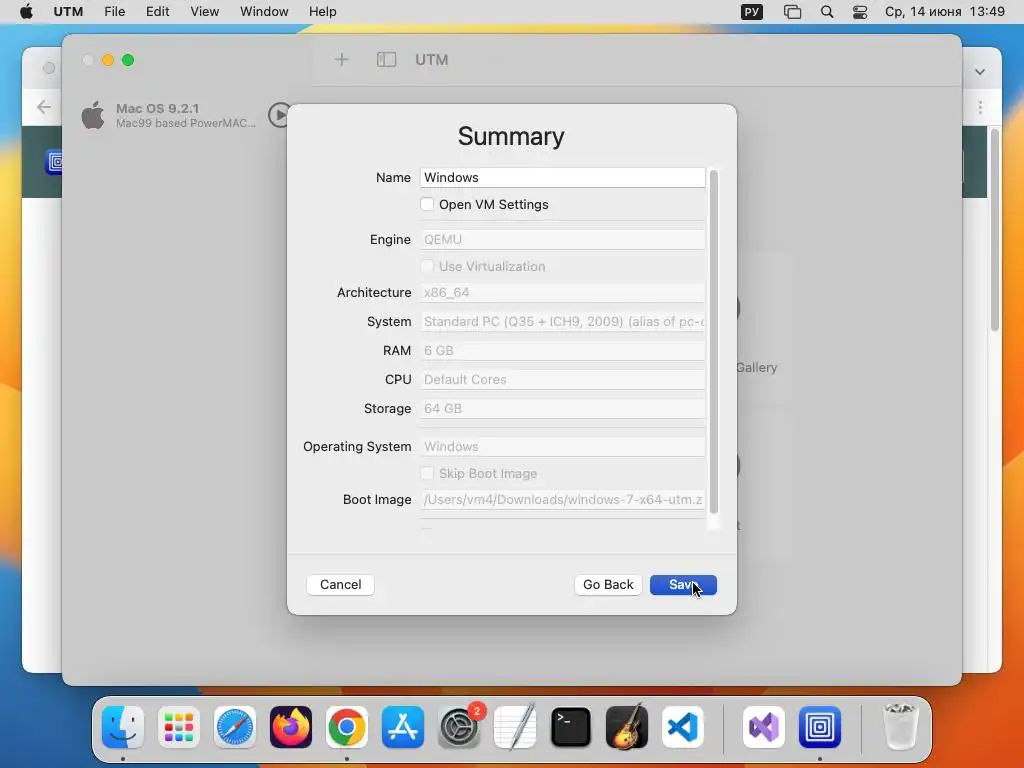Screen dimensions: 1024x768
Task: Open Safari from the Dock
Action: pyautogui.click(x=235, y=727)
